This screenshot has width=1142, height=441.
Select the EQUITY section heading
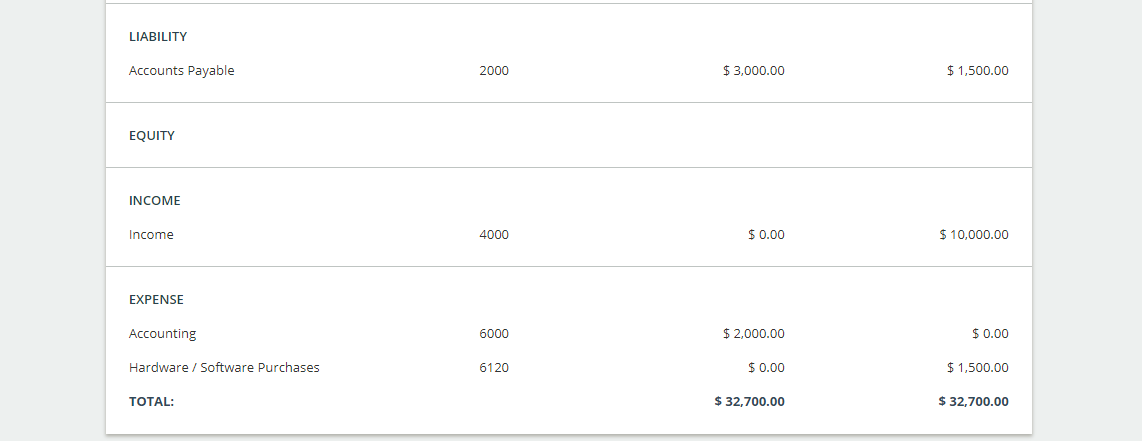[x=151, y=135]
